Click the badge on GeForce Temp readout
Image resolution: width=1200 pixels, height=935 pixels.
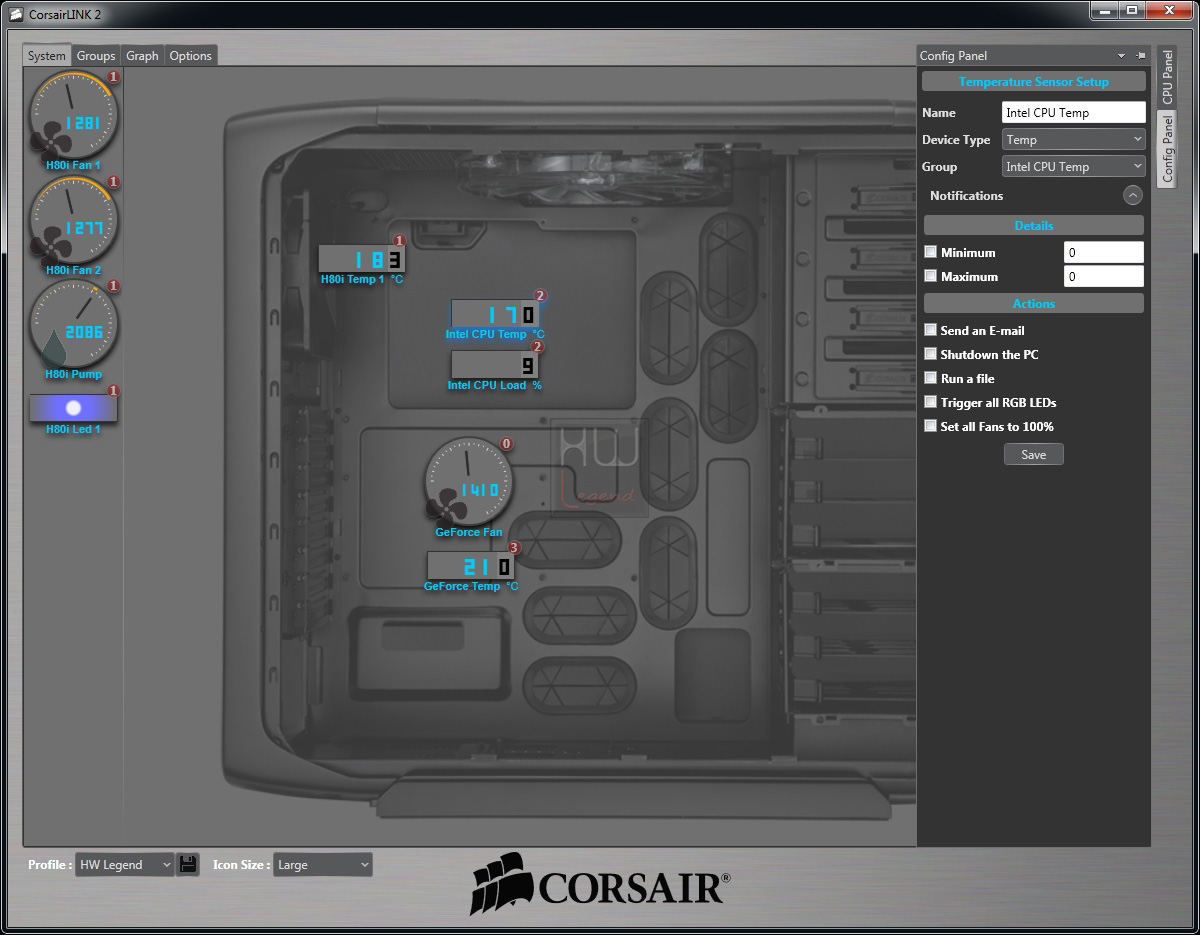pyautogui.click(x=514, y=548)
